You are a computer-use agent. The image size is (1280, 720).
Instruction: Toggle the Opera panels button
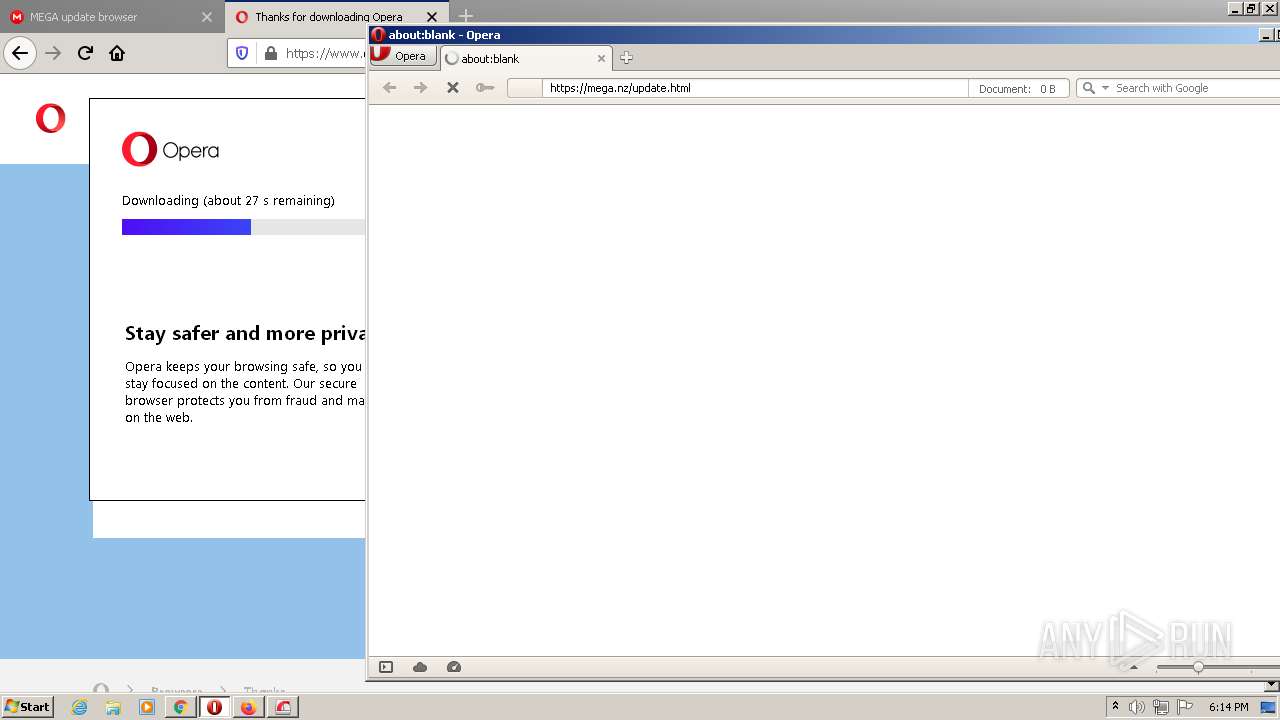point(386,667)
